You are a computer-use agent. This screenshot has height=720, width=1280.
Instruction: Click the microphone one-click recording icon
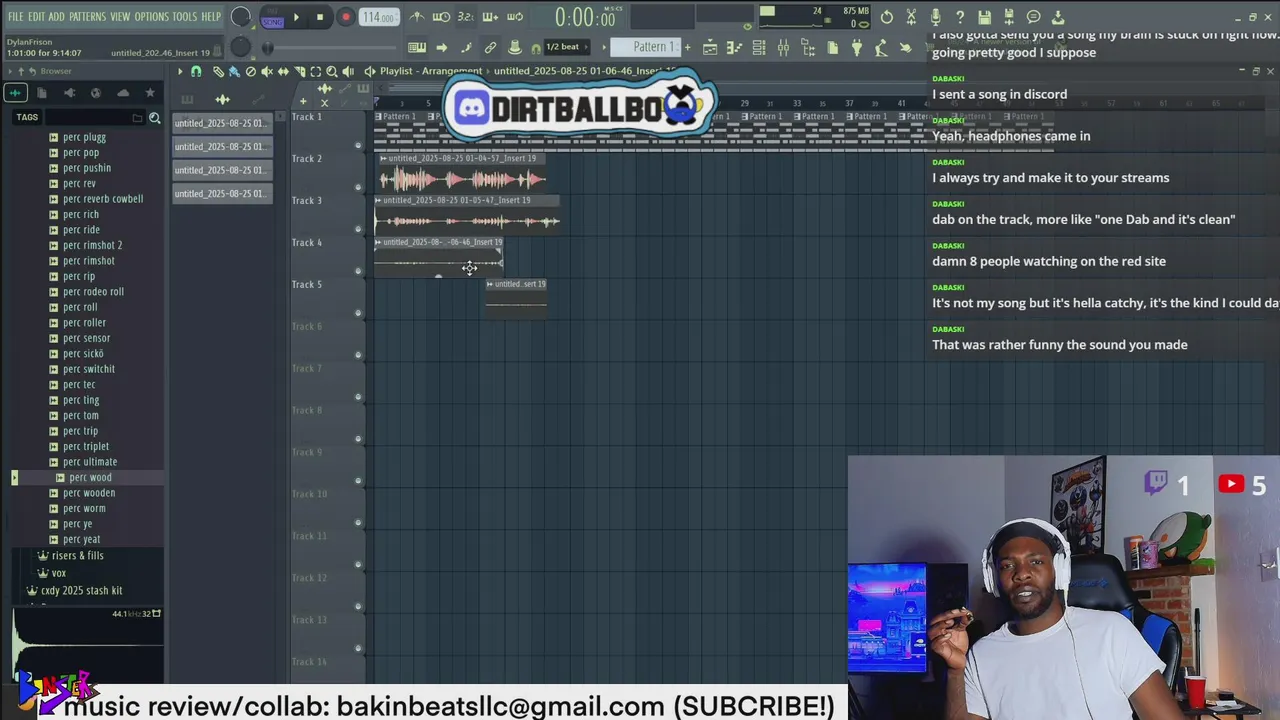tap(936, 17)
